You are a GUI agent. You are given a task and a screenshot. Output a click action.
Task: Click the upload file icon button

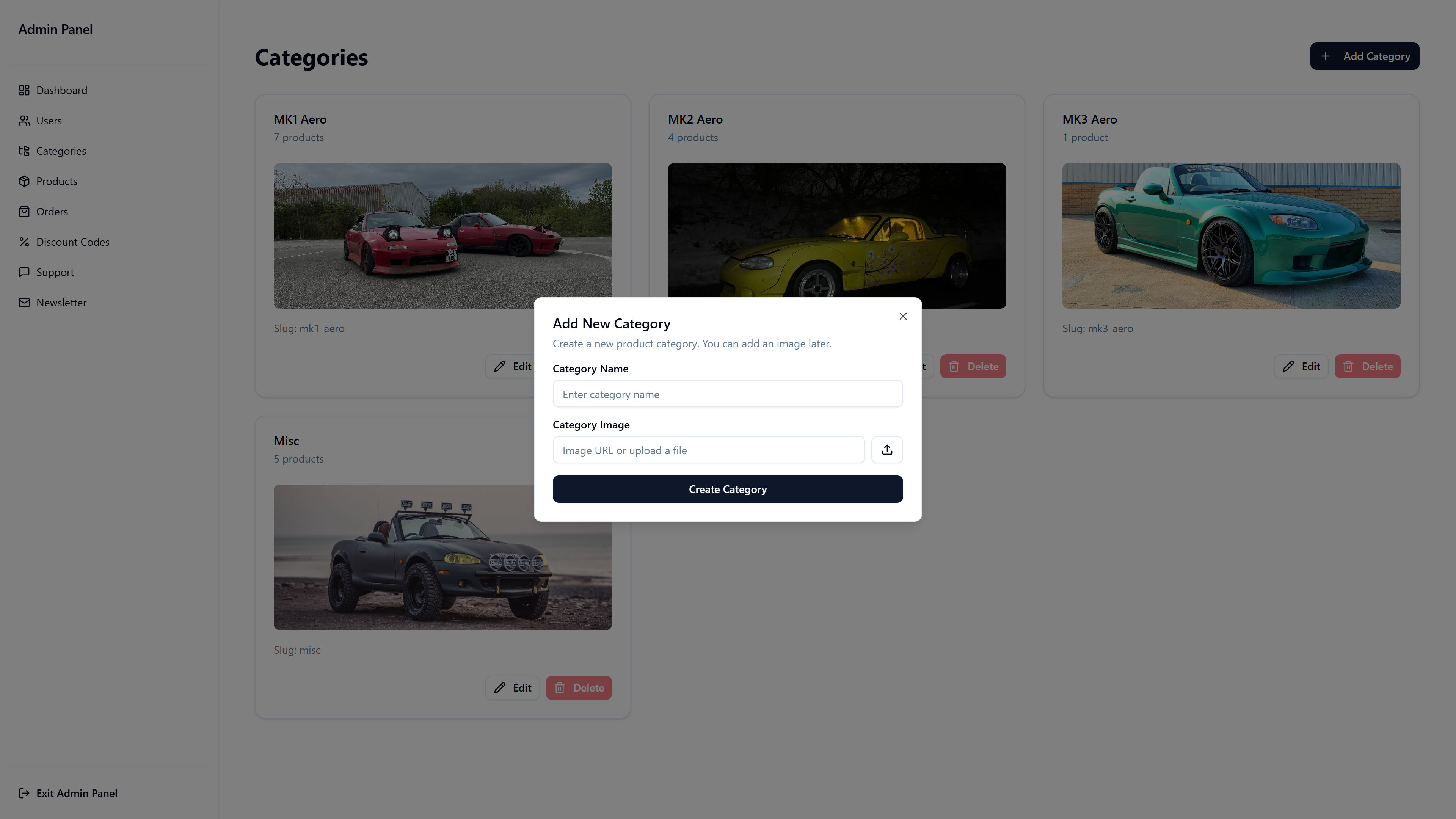click(x=887, y=450)
